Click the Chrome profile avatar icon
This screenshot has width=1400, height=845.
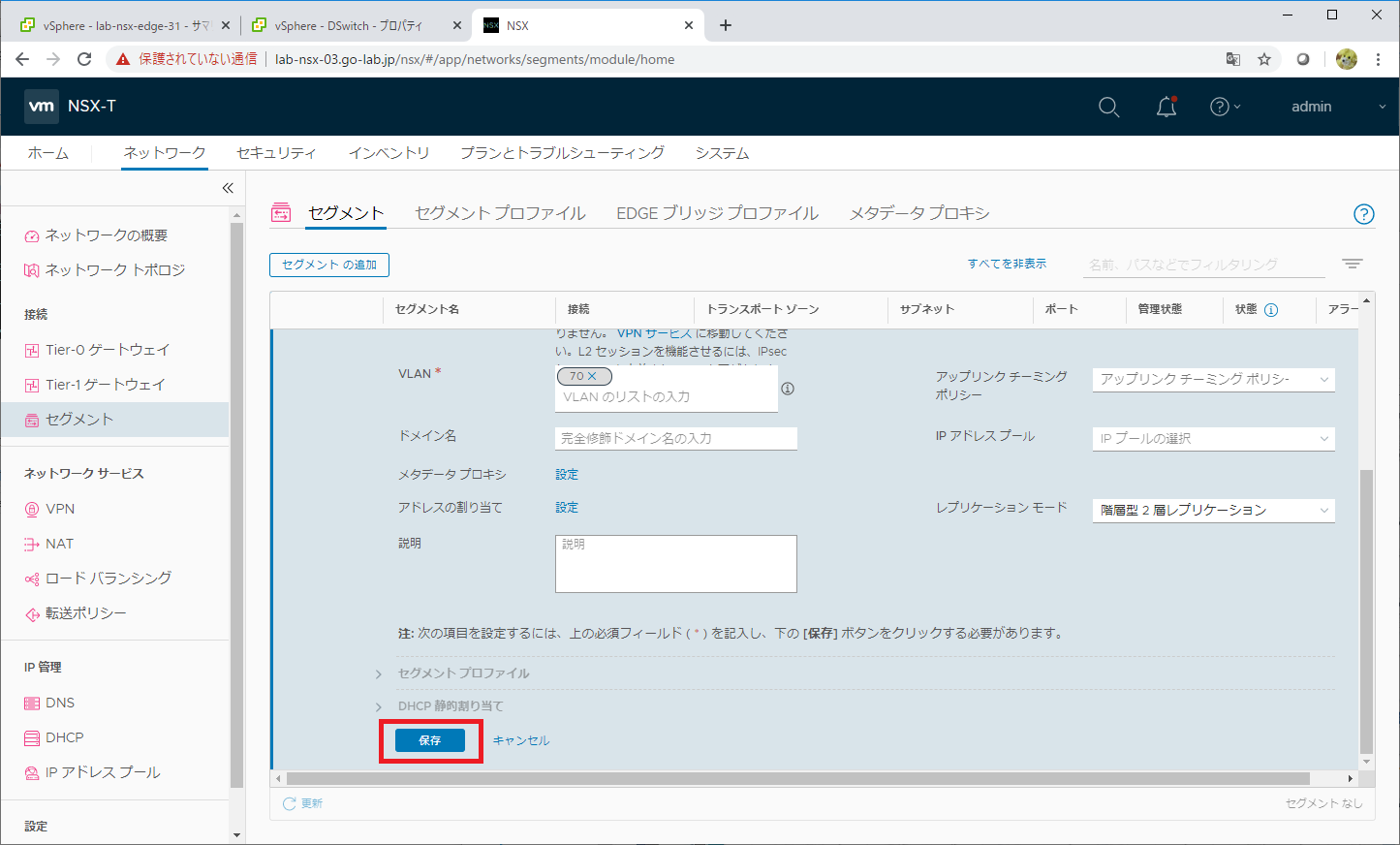point(1347,59)
